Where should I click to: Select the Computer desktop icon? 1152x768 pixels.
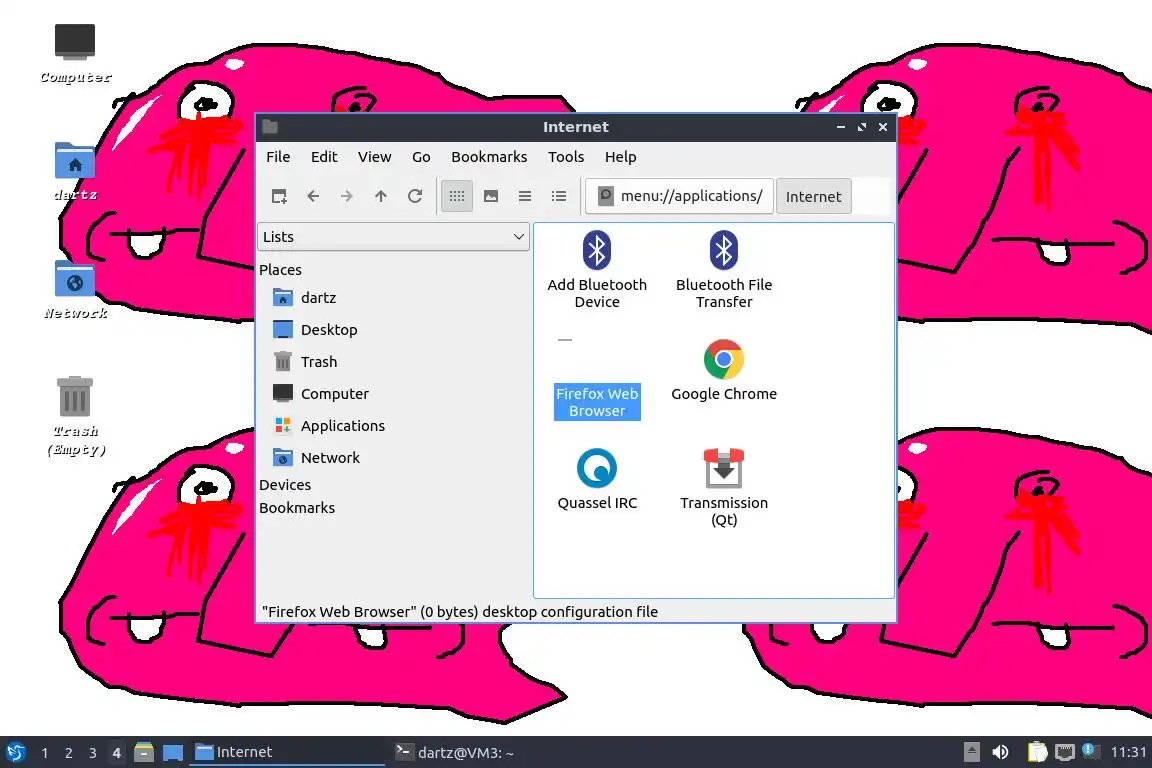(x=75, y=54)
